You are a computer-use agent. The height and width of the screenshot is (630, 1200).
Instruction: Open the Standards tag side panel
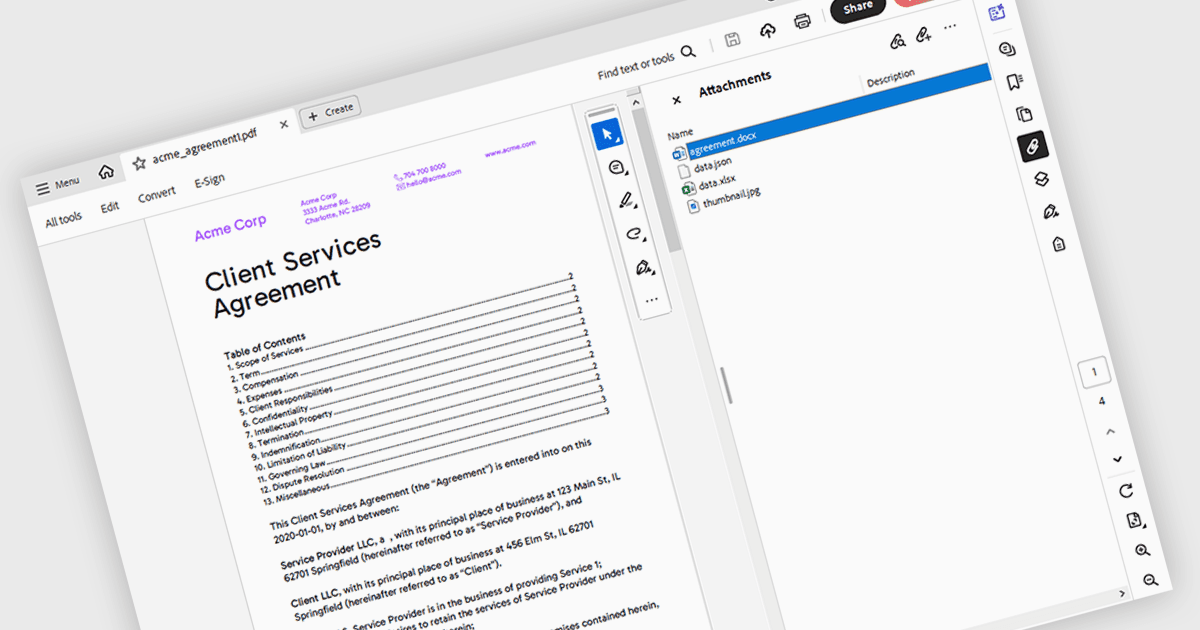coord(1058,244)
